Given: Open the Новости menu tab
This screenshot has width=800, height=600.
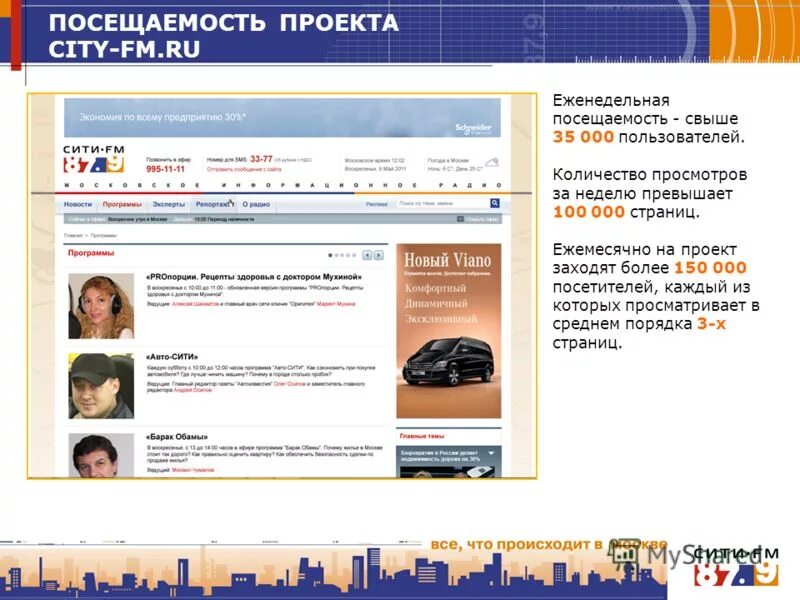Looking at the screenshot, I should coord(78,204).
